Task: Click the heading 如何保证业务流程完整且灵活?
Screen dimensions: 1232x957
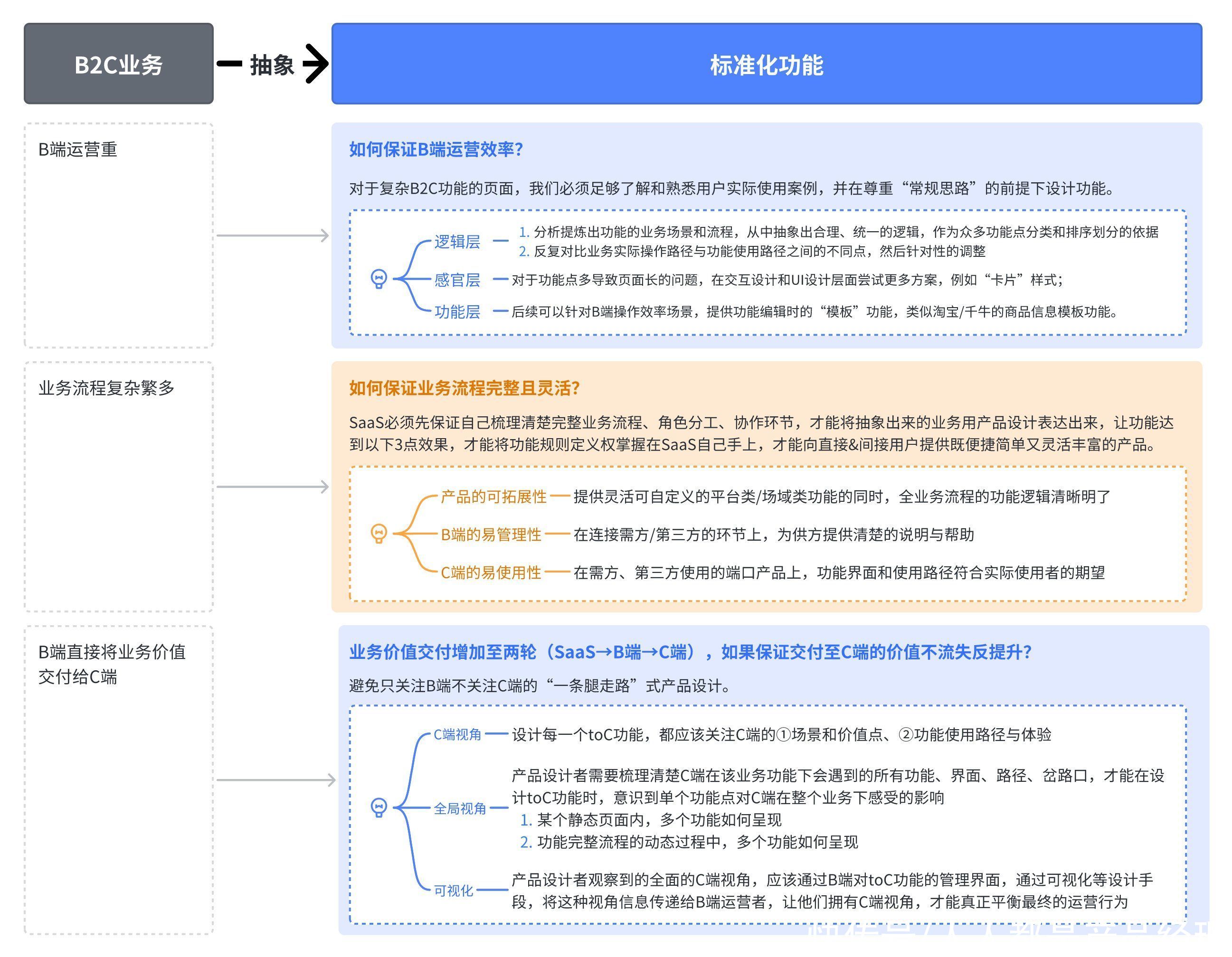Action: click(464, 388)
